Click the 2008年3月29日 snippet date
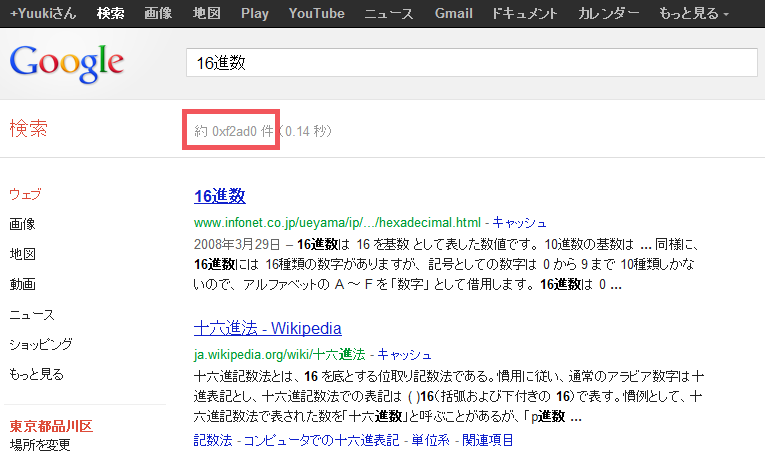 tap(237, 244)
